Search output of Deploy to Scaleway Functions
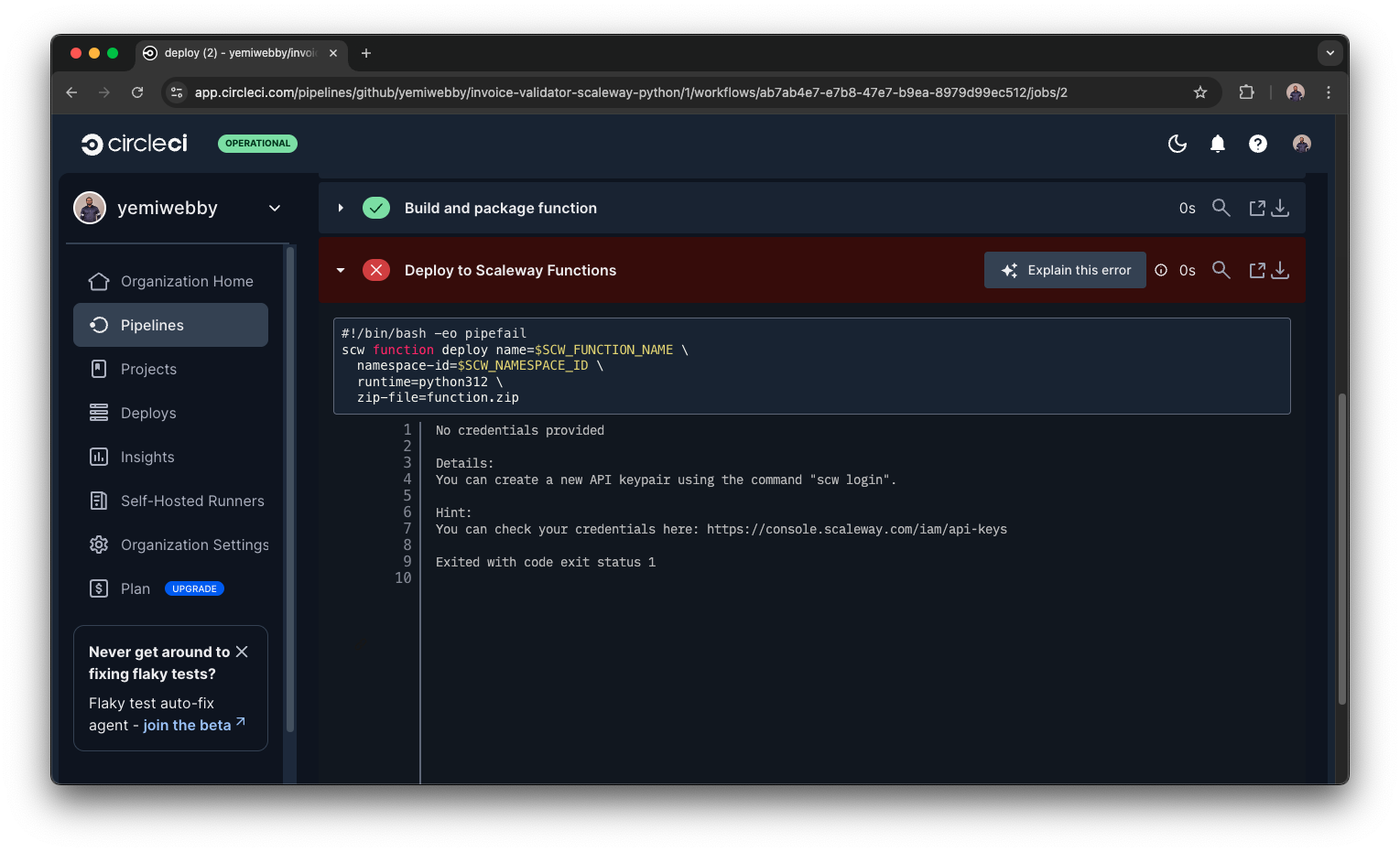The image size is (1400, 852). (1221, 270)
